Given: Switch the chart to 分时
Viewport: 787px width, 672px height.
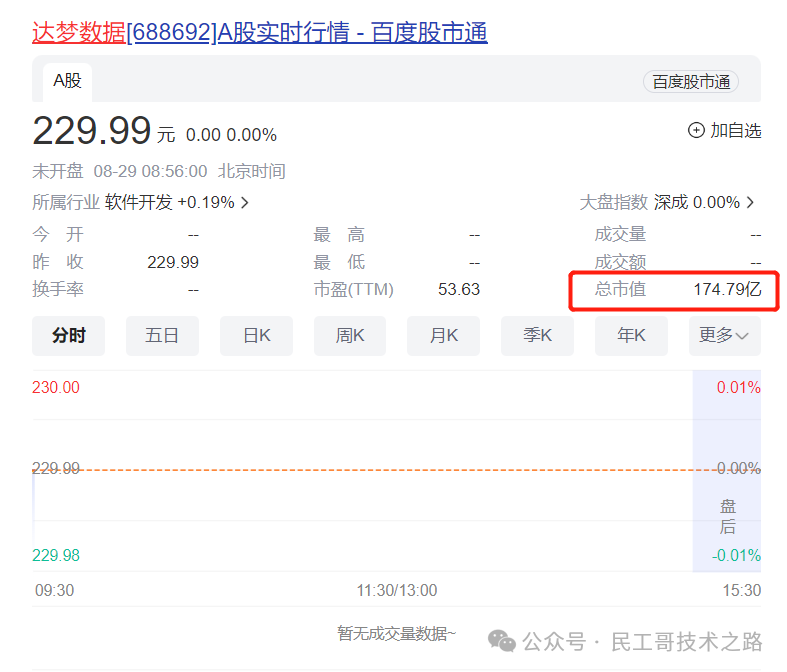Looking at the screenshot, I should point(69,336).
